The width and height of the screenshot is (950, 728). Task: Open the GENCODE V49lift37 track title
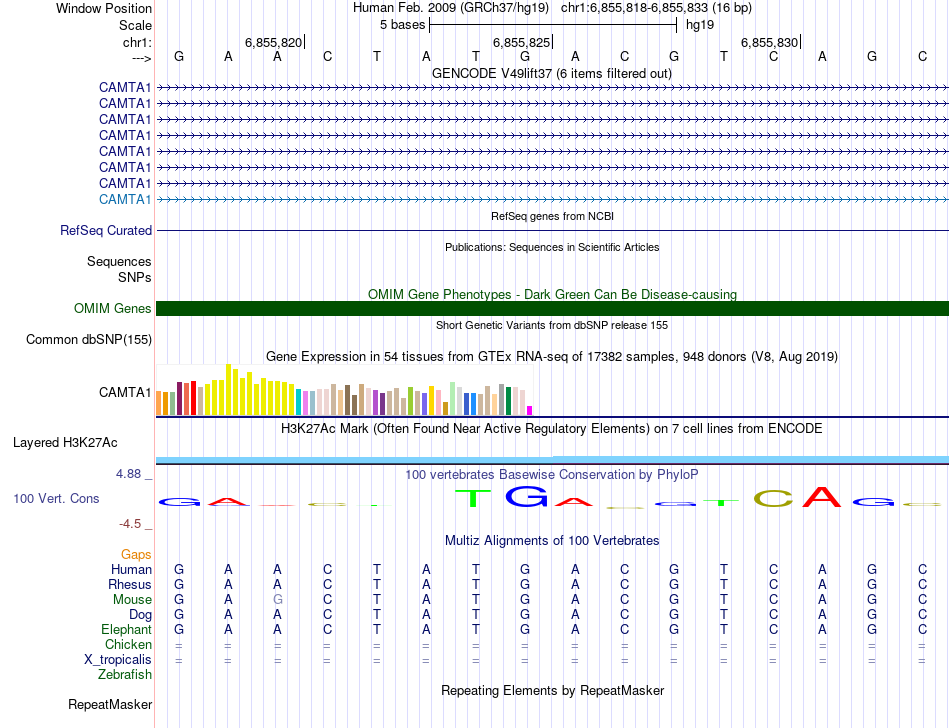click(552, 73)
